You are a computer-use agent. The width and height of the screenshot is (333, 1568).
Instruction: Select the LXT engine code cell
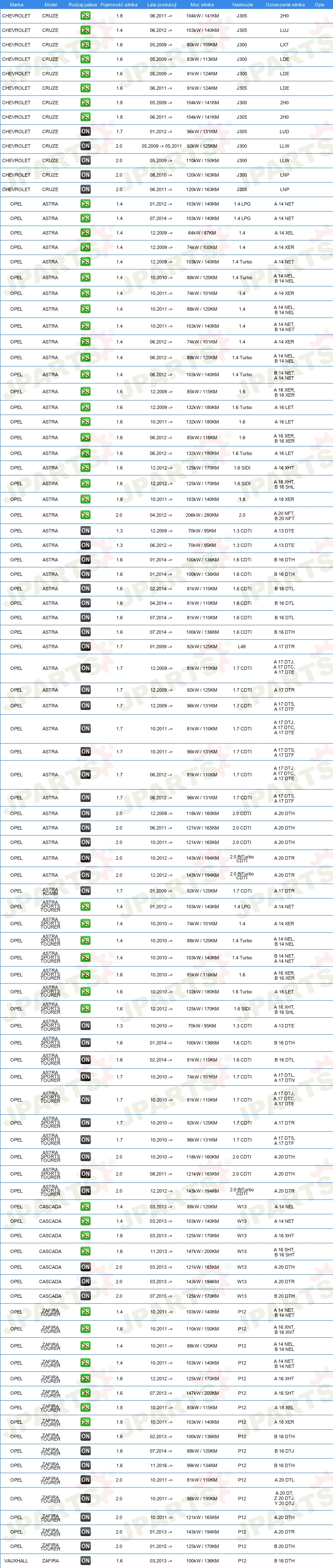(284, 45)
